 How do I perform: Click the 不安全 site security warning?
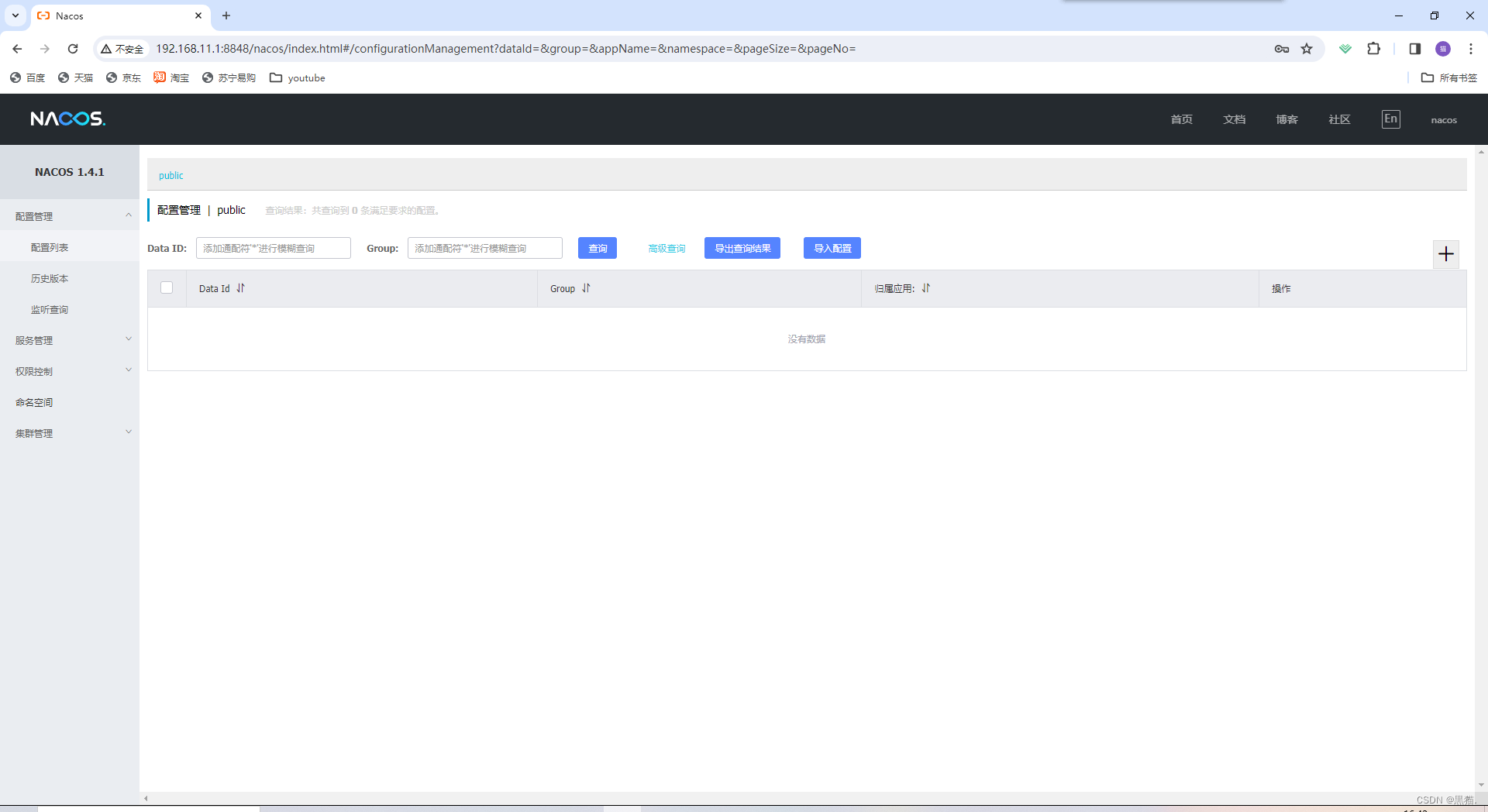click(x=122, y=49)
